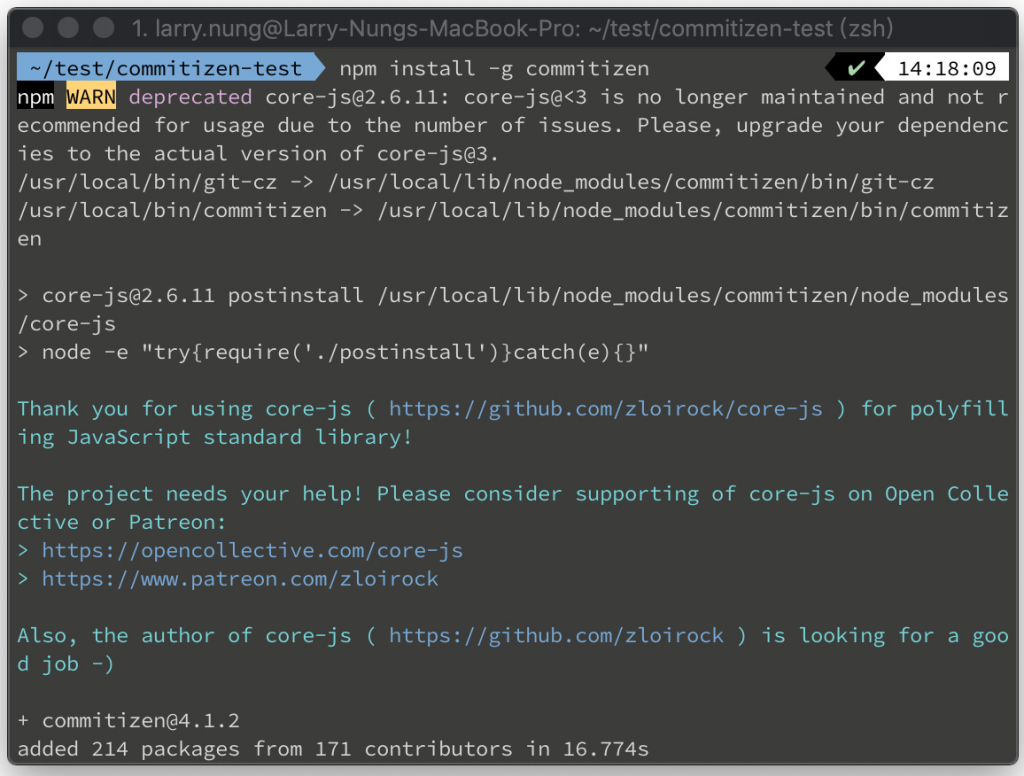The width and height of the screenshot is (1024, 776).
Task: Open the https://www.patreon.com/zloirock link
Action: click(240, 579)
